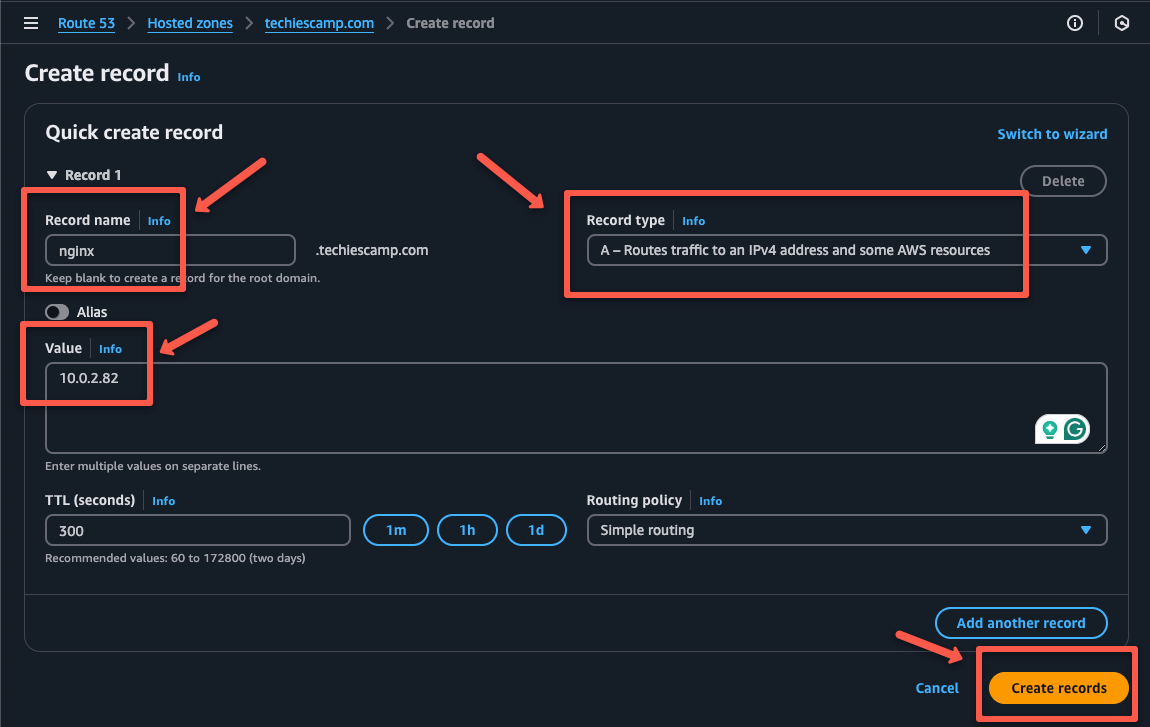
Task: Click 'Enter multiple values on separate lines.' hint
Action: [x=153, y=466]
